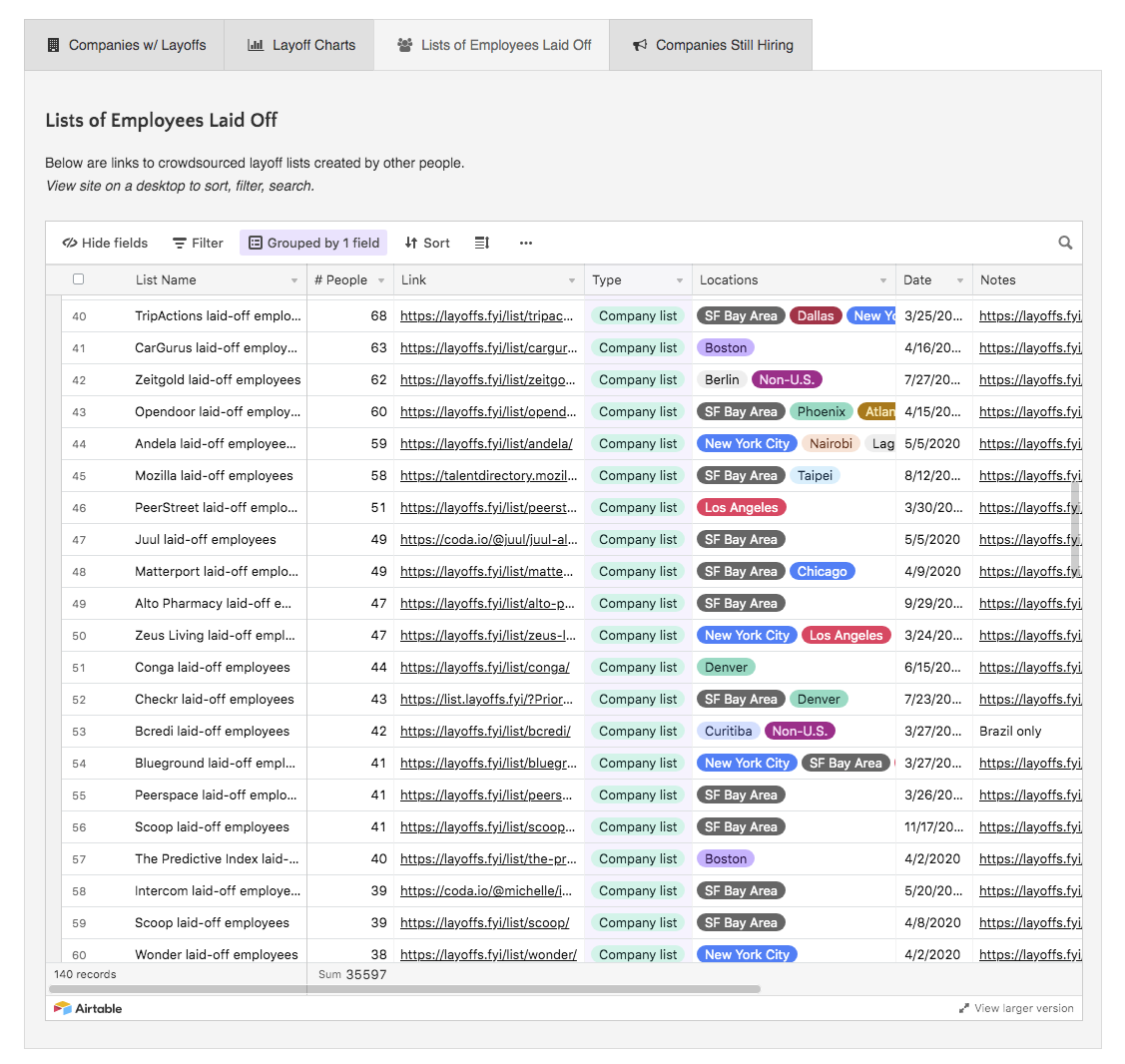Click the Los Angeles tag in PeerStreet row

click(x=741, y=507)
